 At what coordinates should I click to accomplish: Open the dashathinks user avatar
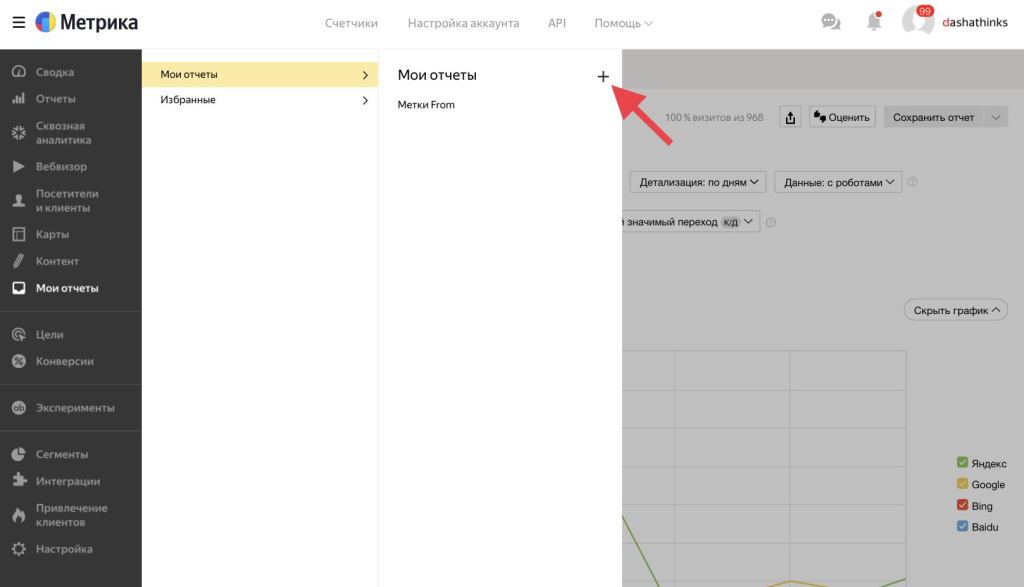tap(917, 22)
